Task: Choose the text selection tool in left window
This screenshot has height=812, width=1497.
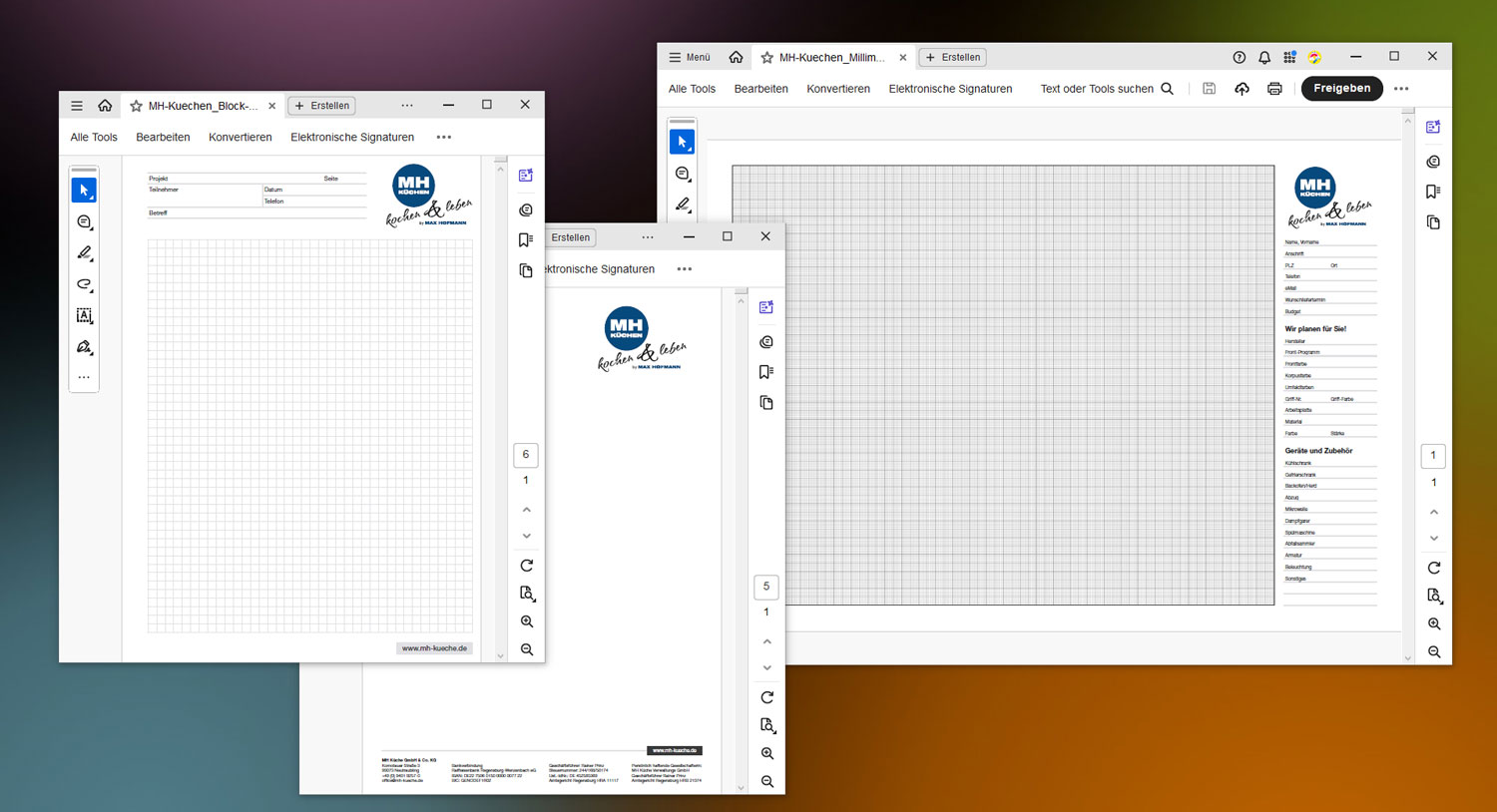Action: pos(85,316)
